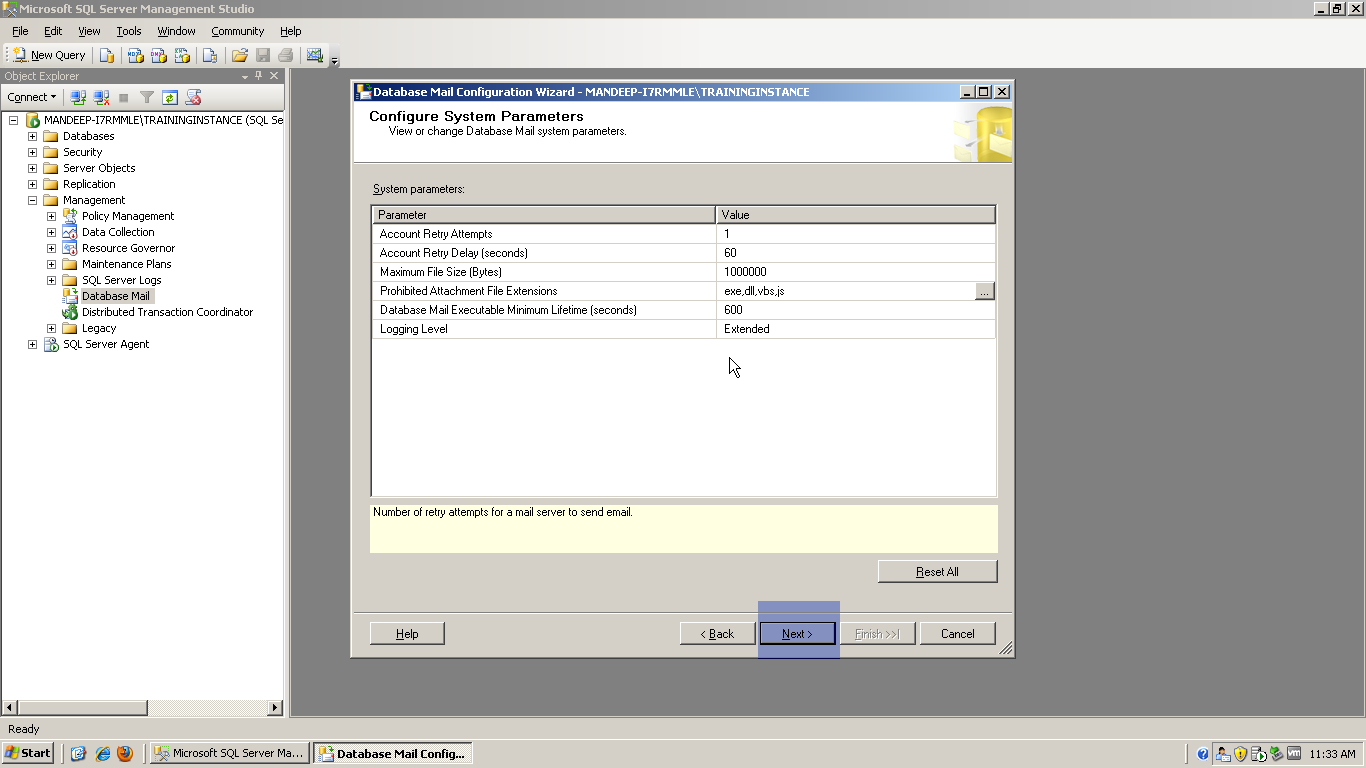Click the Open File folder icon
This screenshot has width=1366, height=768.
pos(240,55)
